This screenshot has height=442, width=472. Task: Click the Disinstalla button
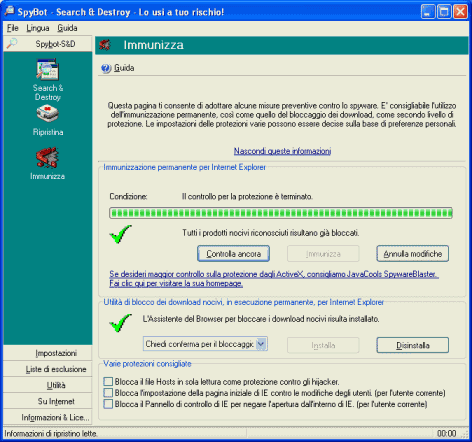pyautogui.click(x=413, y=345)
